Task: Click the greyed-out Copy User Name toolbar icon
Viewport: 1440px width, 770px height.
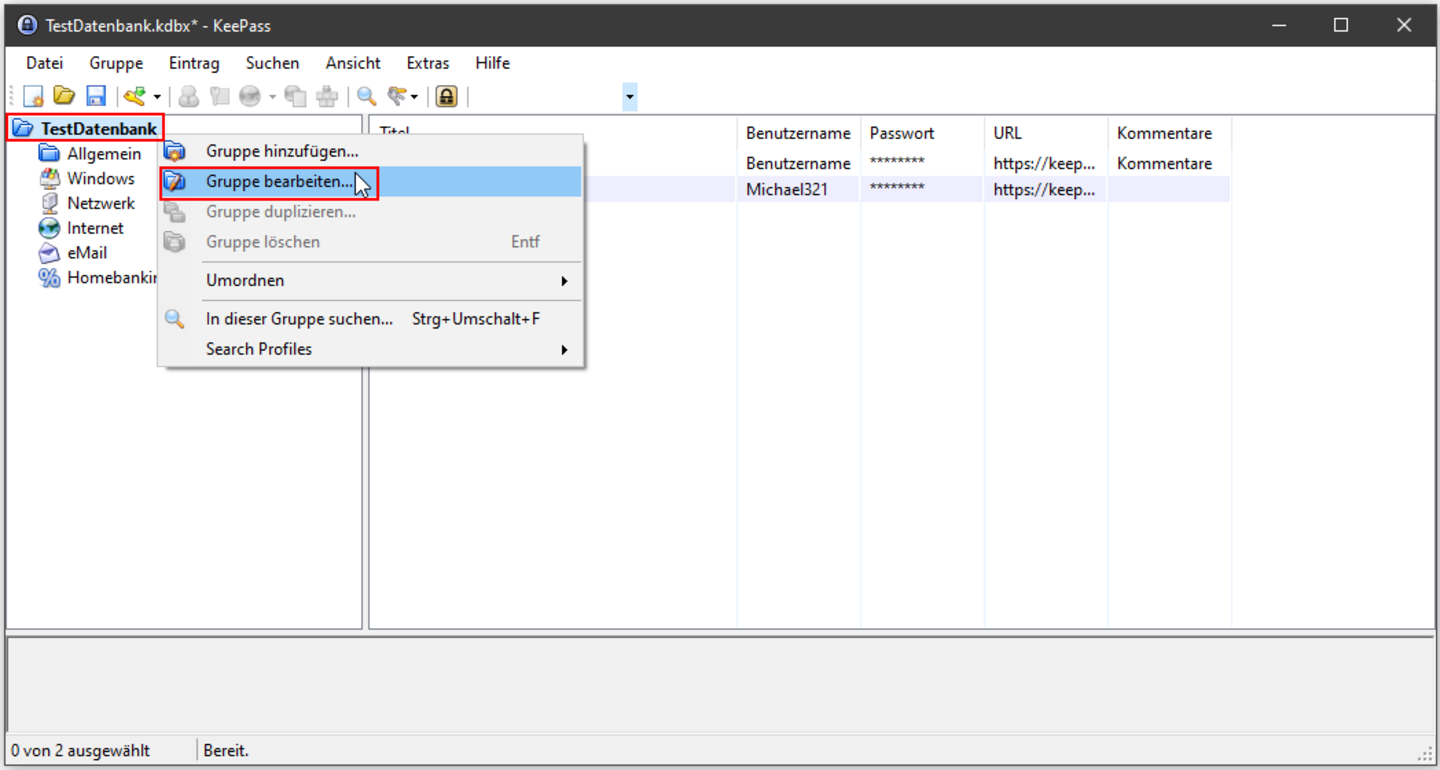Action: [x=188, y=96]
